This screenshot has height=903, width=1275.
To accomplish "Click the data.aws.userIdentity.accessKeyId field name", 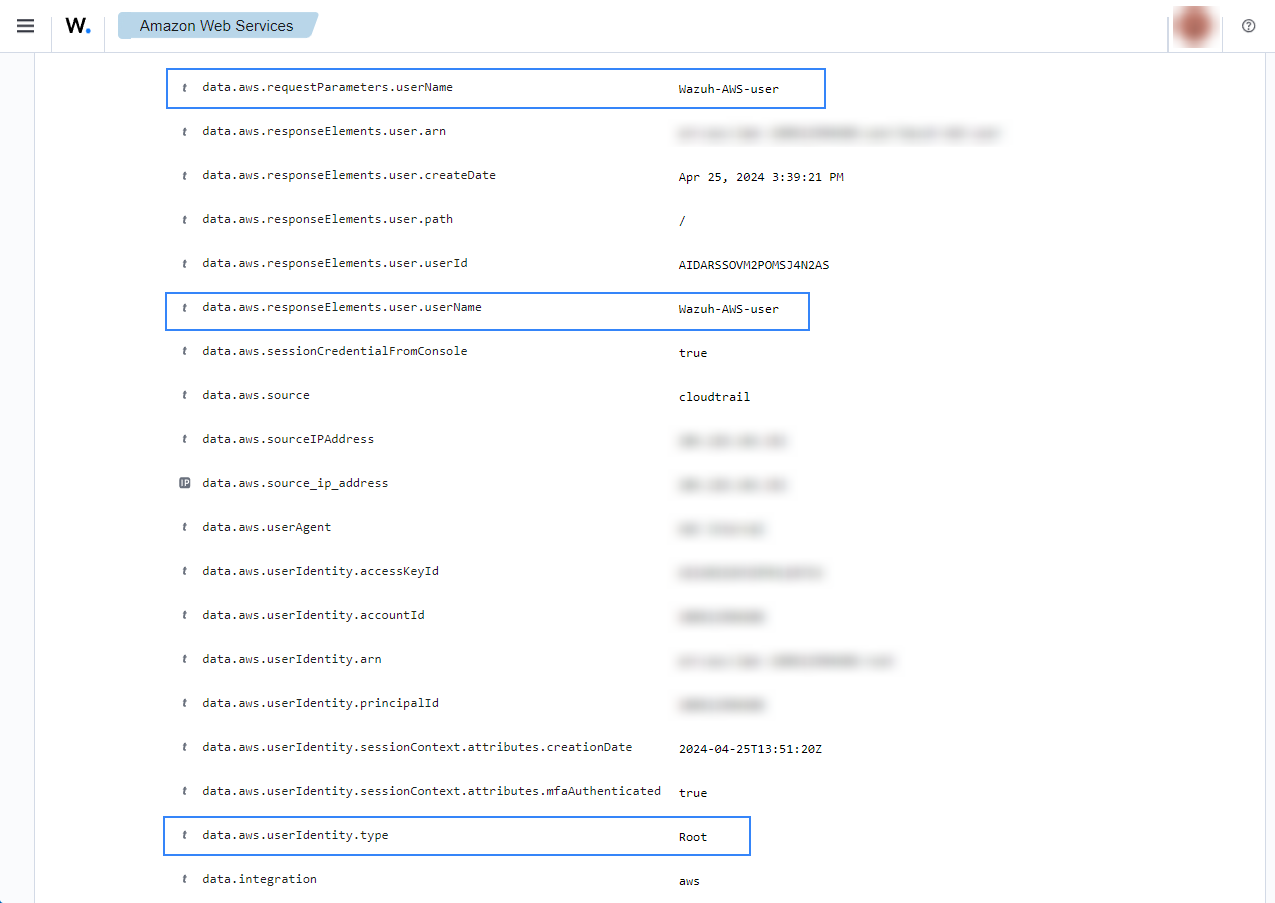I will coord(320,571).
